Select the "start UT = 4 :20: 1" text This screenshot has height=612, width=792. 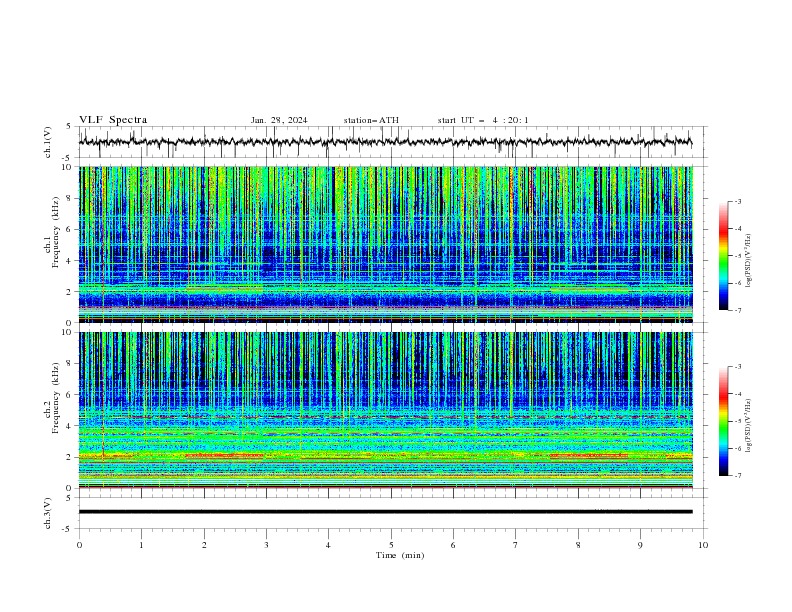pyautogui.click(x=483, y=120)
